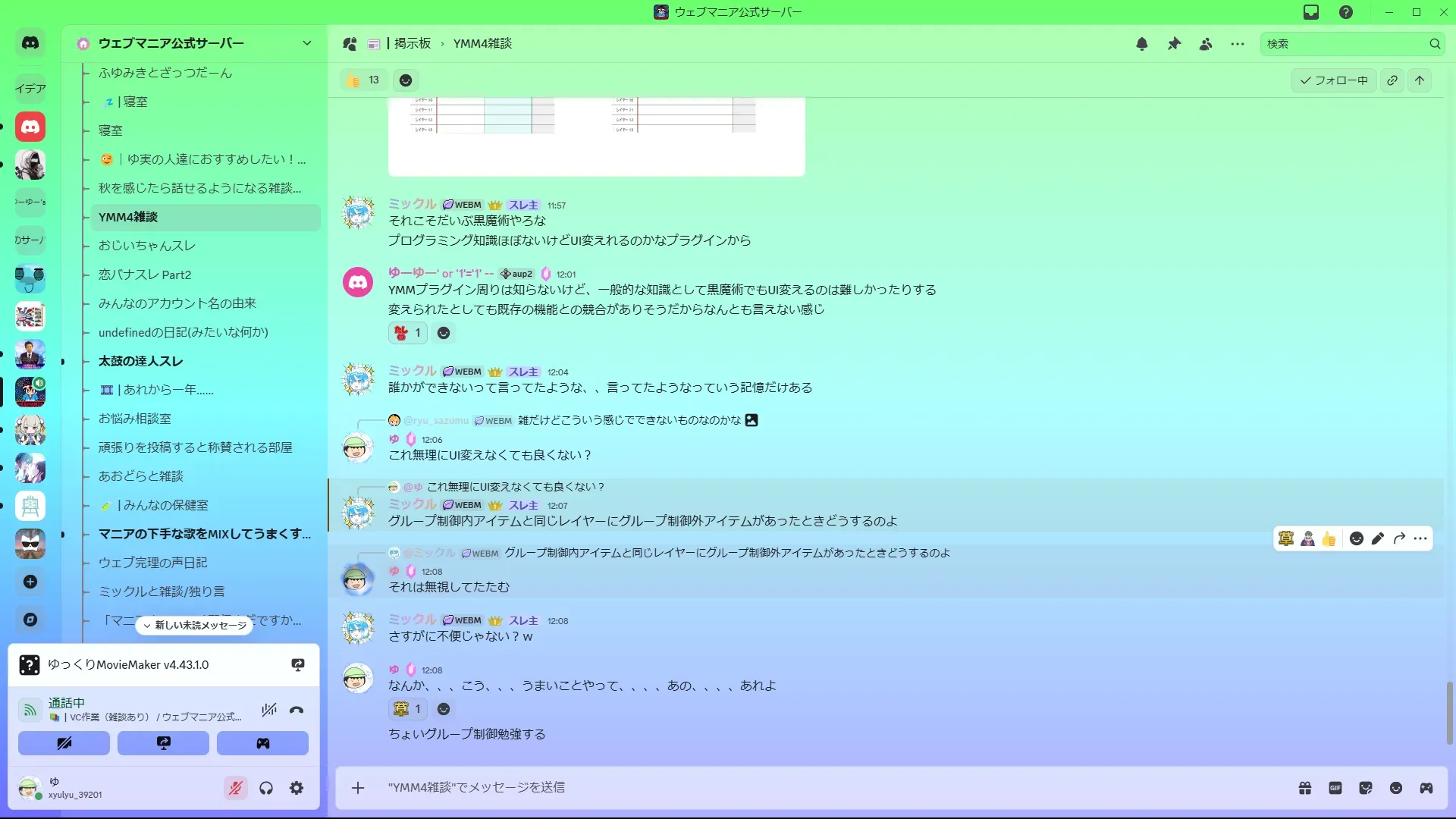Screen dimensions: 1456x819
Task: Disconnect from the voice call
Action: 297,710
